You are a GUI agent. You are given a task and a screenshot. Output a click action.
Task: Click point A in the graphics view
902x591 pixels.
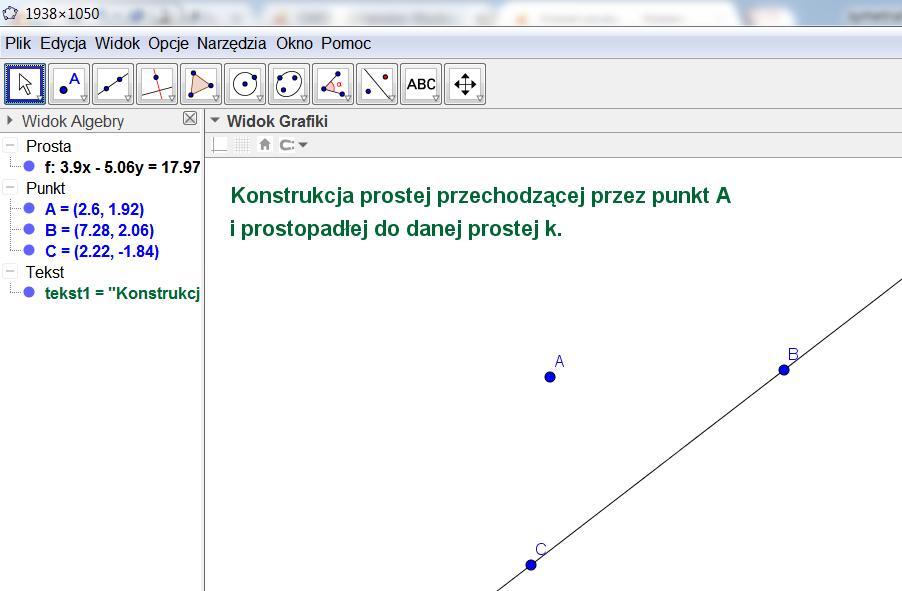[x=550, y=377]
